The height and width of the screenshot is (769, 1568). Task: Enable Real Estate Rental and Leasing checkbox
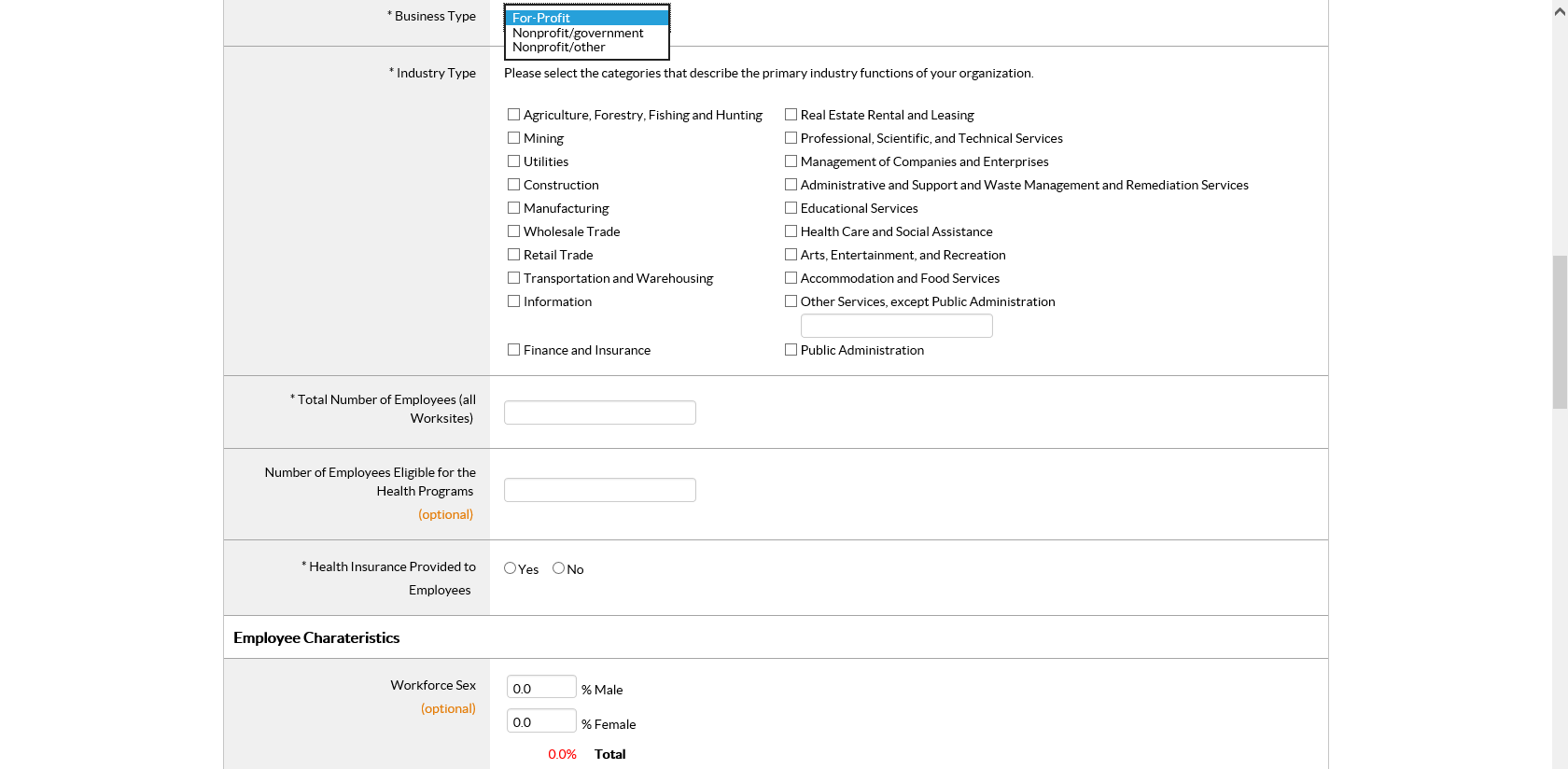point(791,115)
